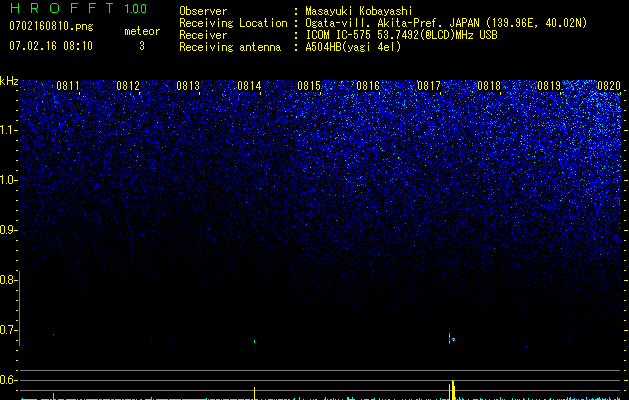This screenshot has height=400, width=629.
Task: Click the HROFFT 1.0.0 title text
Action: (78, 8)
